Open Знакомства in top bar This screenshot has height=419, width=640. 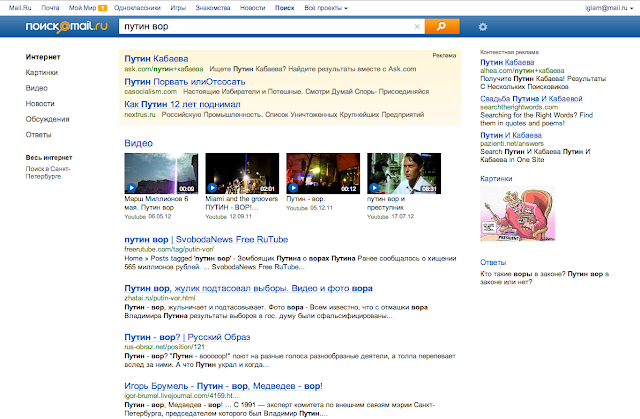click(x=213, y=8)
